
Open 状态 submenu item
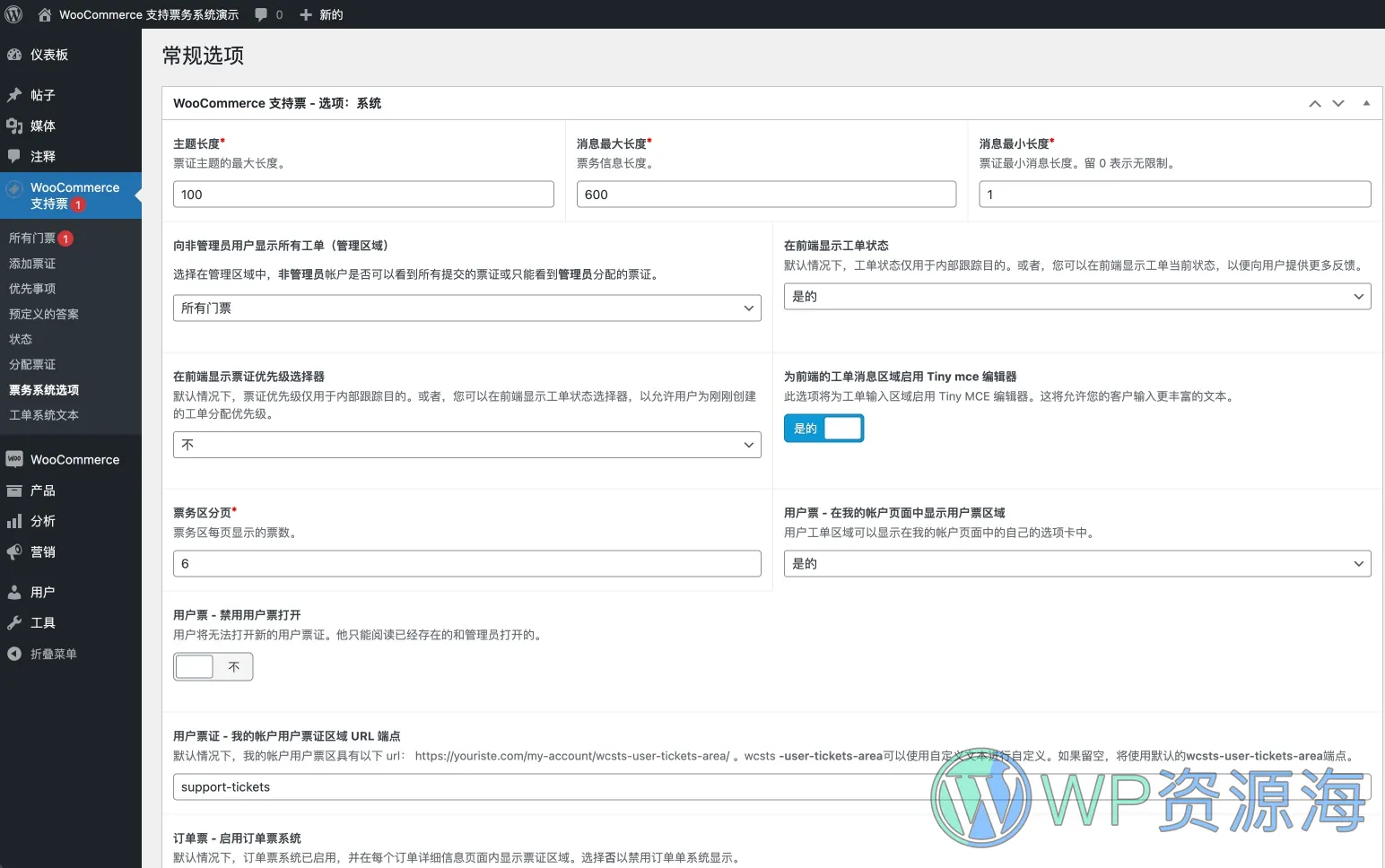21,339
